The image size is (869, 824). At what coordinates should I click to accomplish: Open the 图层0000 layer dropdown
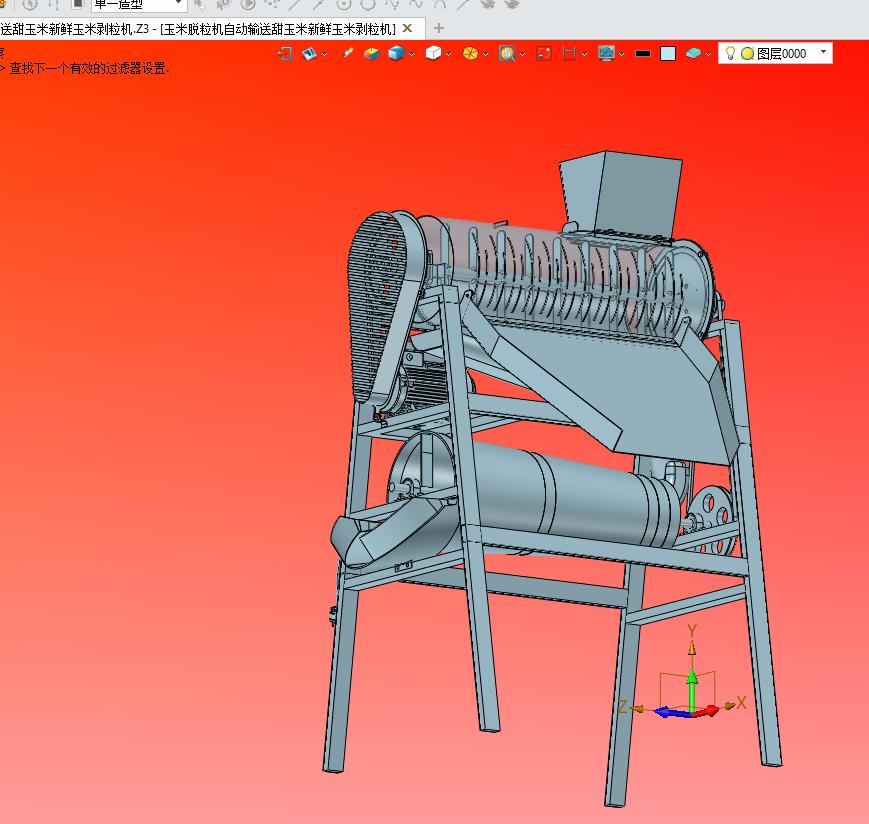point(824,52)
